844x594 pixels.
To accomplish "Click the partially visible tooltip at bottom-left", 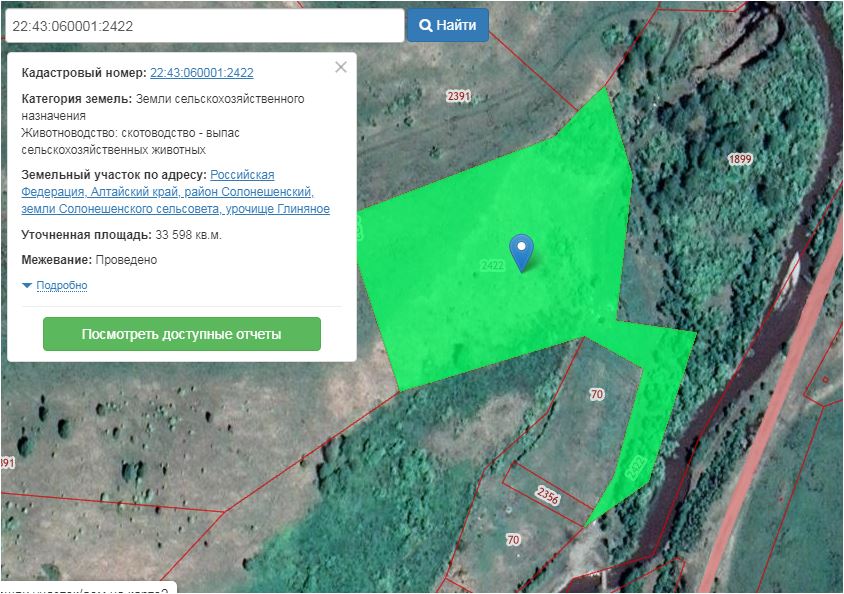I will click(88, 588).
